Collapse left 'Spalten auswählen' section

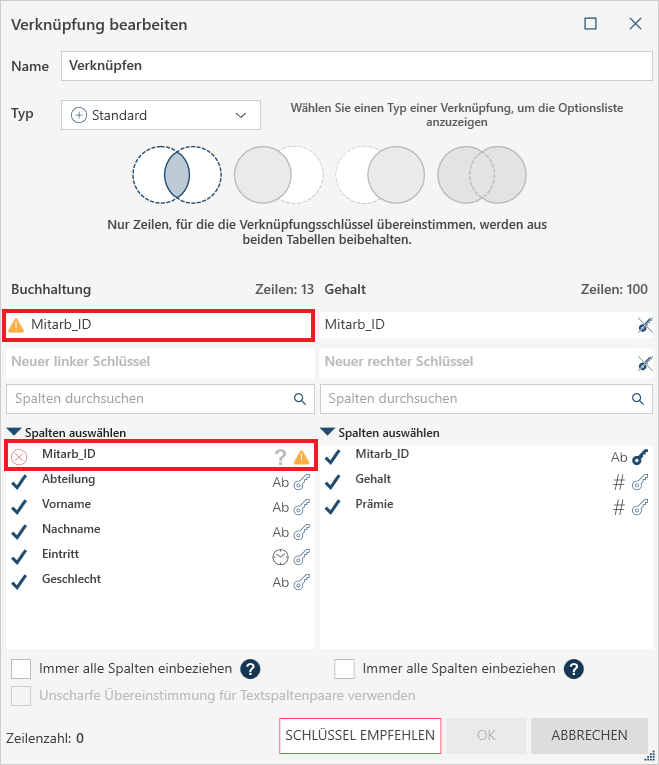[x=15, y=433]
